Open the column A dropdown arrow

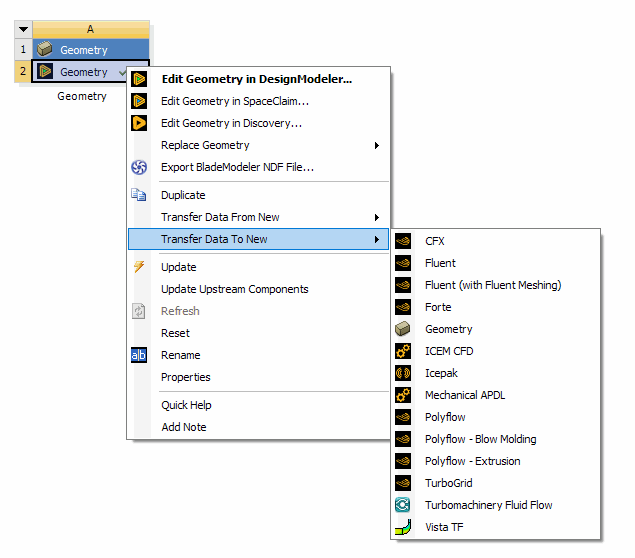[x=24, y=30]
